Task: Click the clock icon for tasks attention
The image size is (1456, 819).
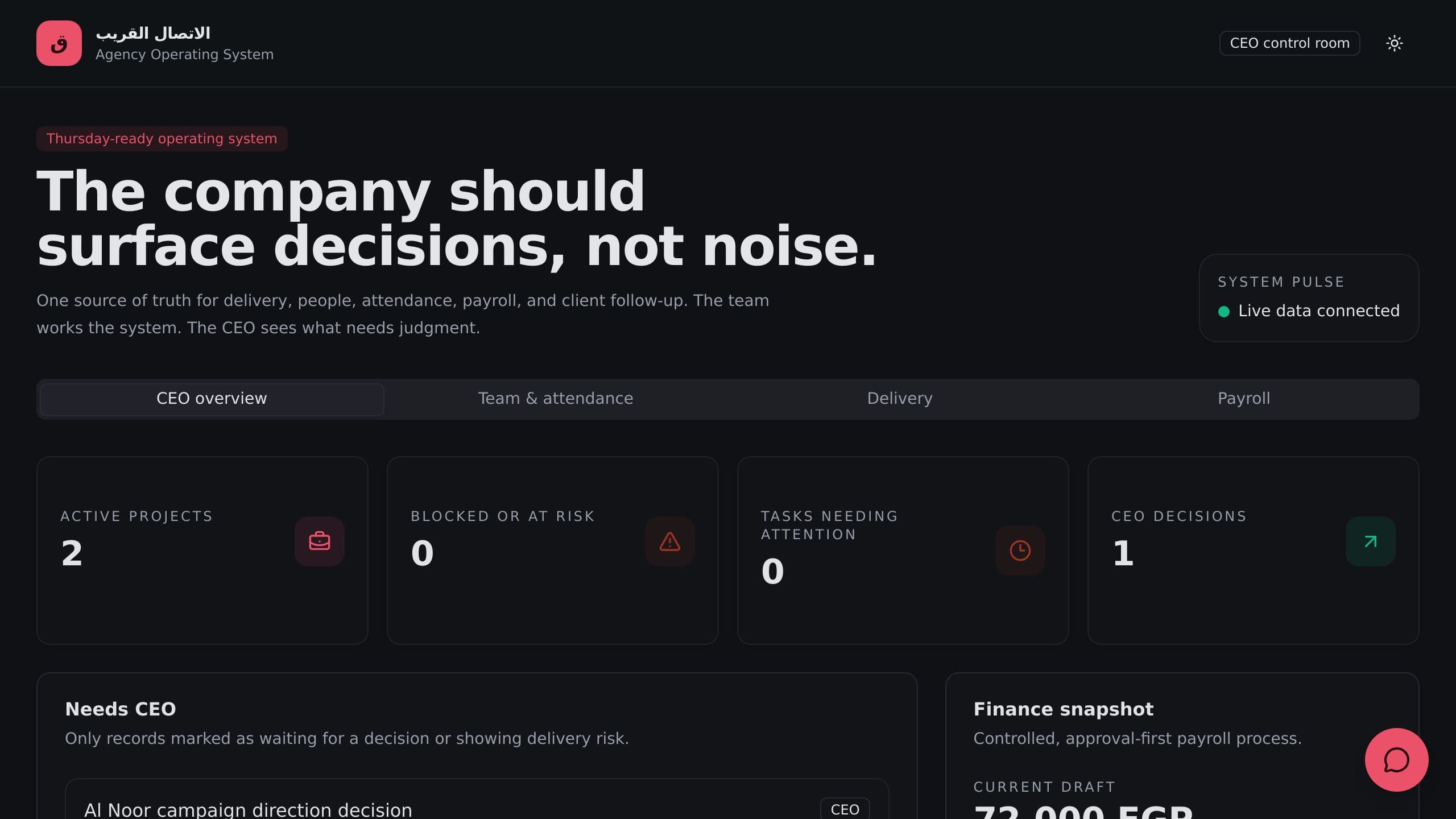Action: [x=1020, y=551]
